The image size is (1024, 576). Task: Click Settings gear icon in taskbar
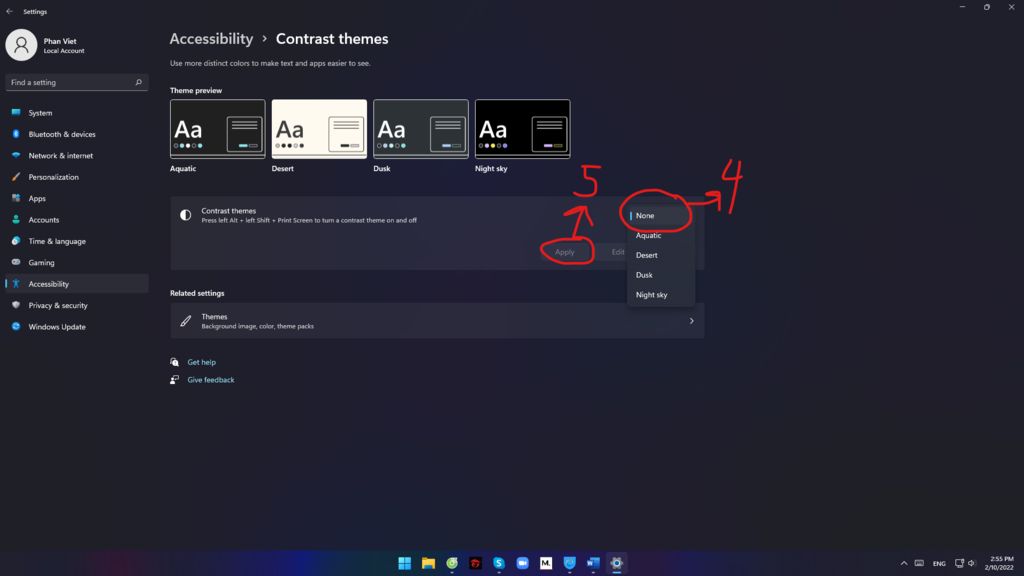tap(616, 563)
